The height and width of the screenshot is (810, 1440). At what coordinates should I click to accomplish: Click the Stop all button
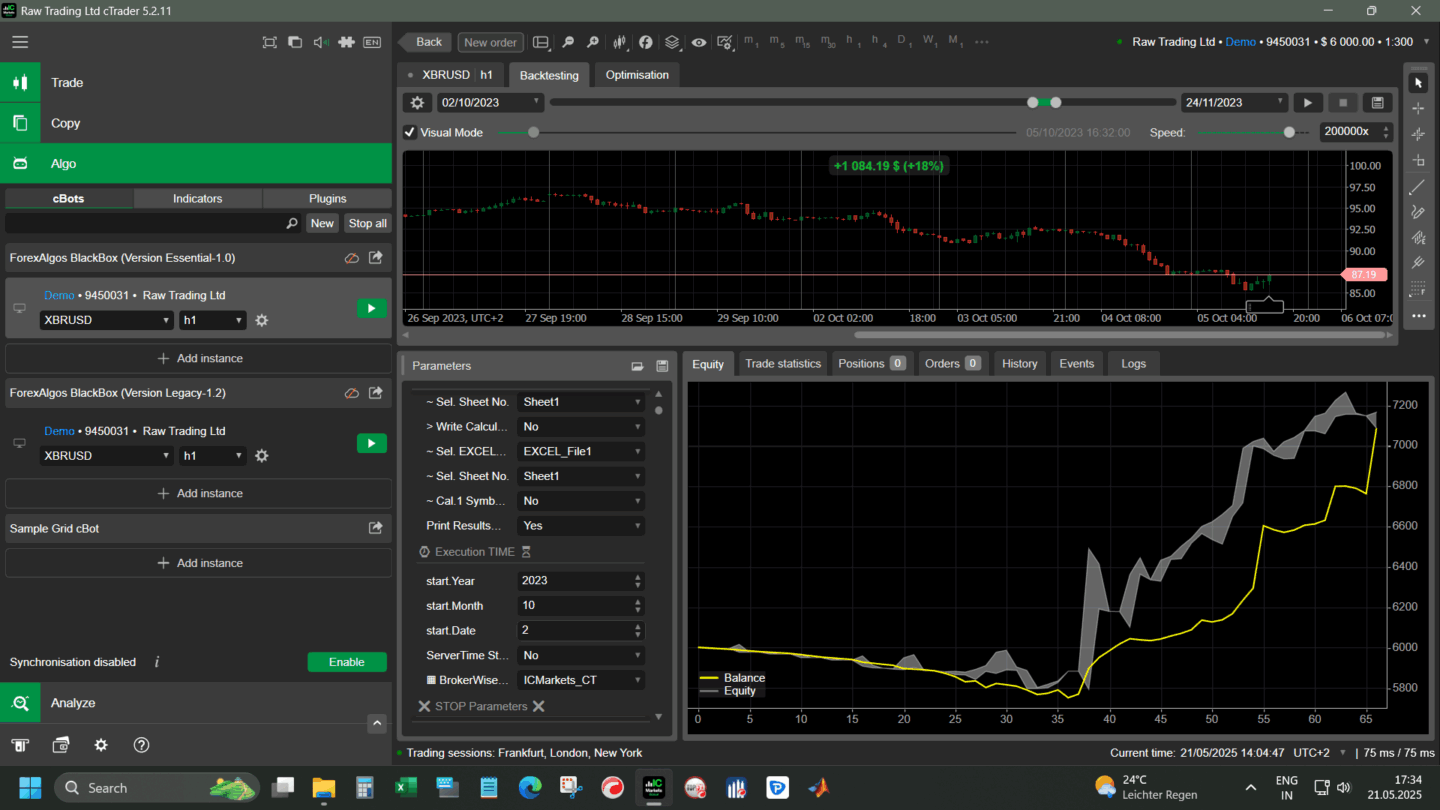pos(367,224)
